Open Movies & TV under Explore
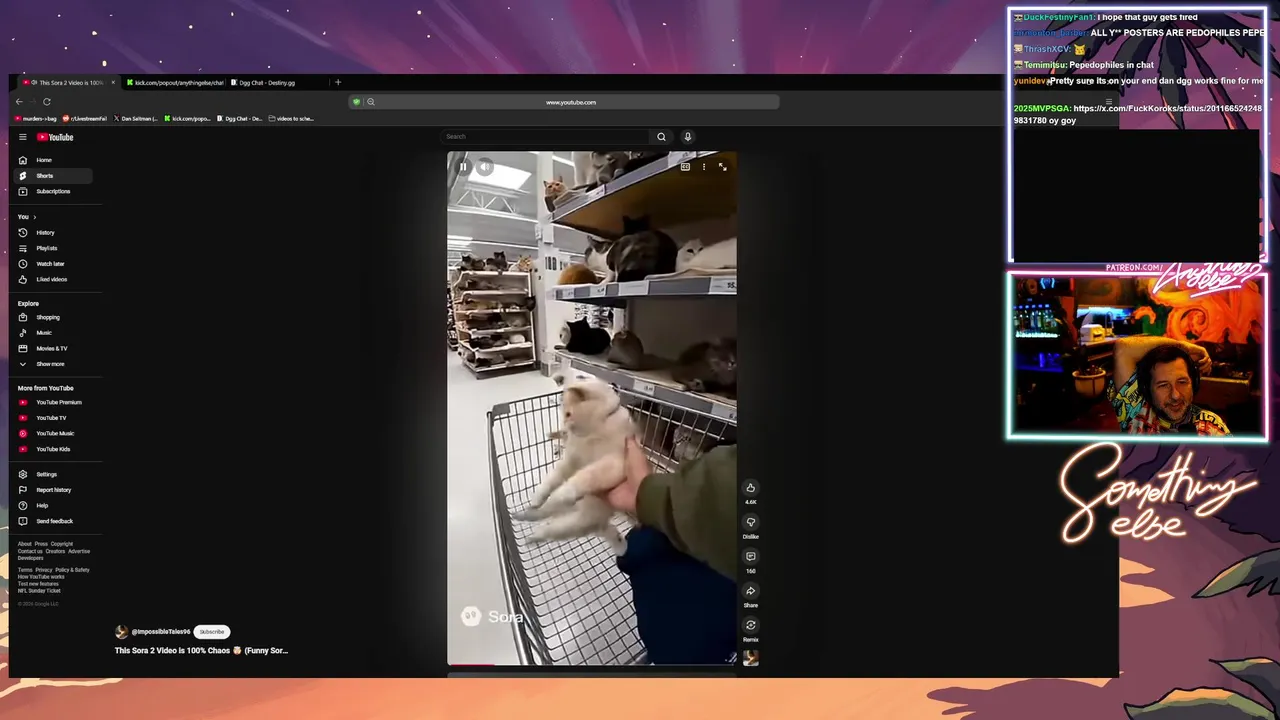This screenshot has width=1280, height=720. coord(54,348)
